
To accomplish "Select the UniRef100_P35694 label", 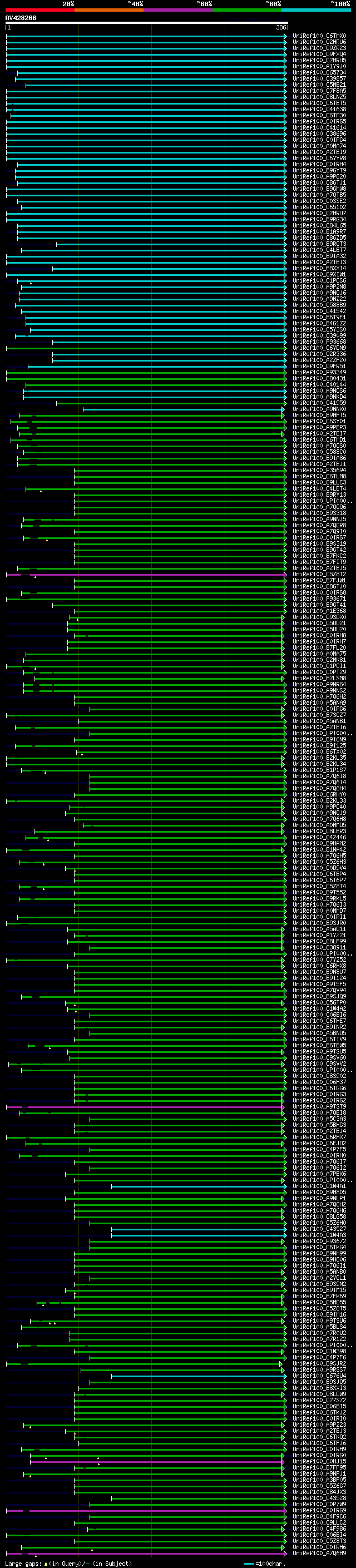I will 319,471.
